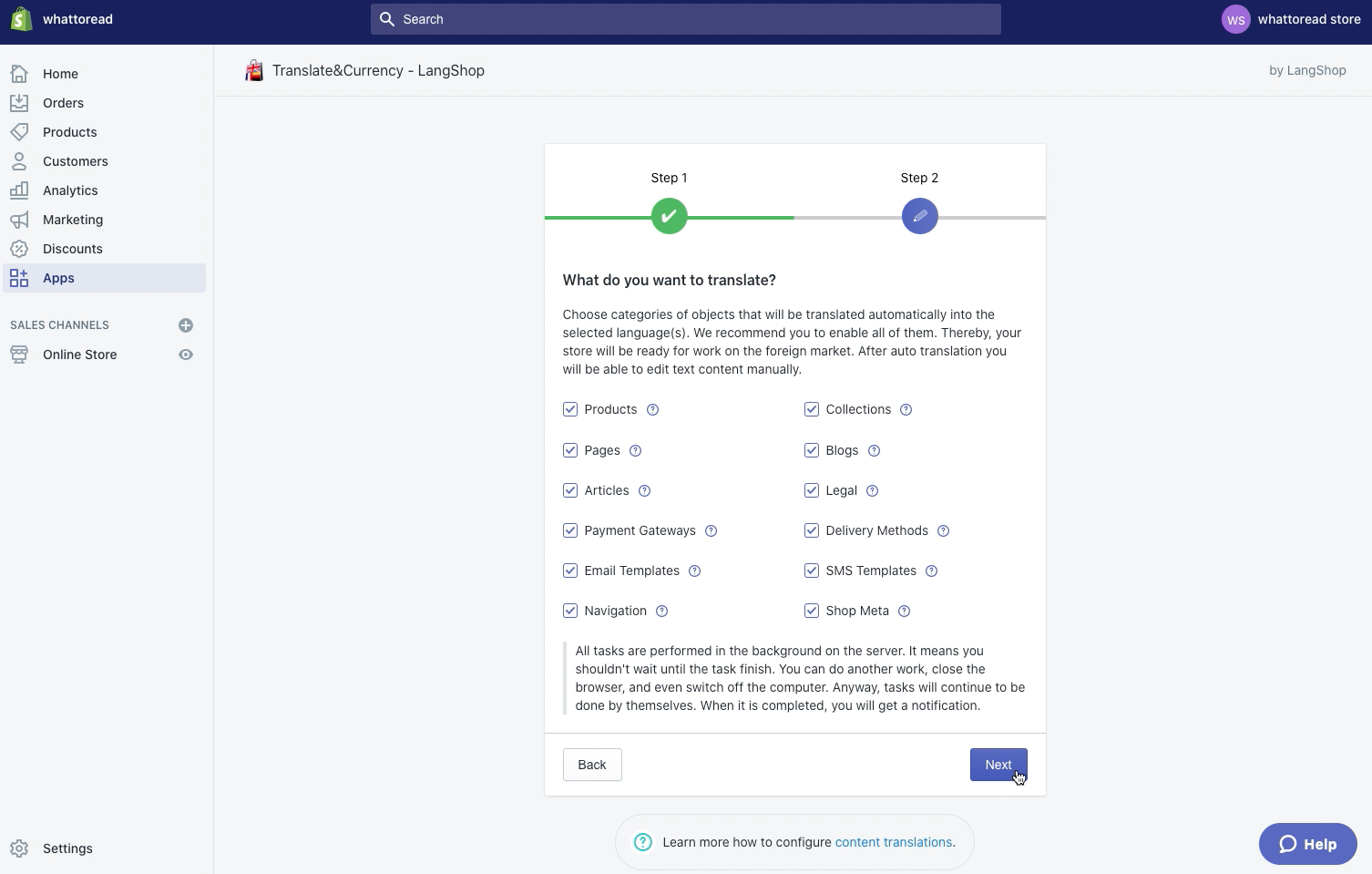Viewport: 1372px width, 874px height.
Task: Open help tooltip next to Collections
Action: pos(906,410)
